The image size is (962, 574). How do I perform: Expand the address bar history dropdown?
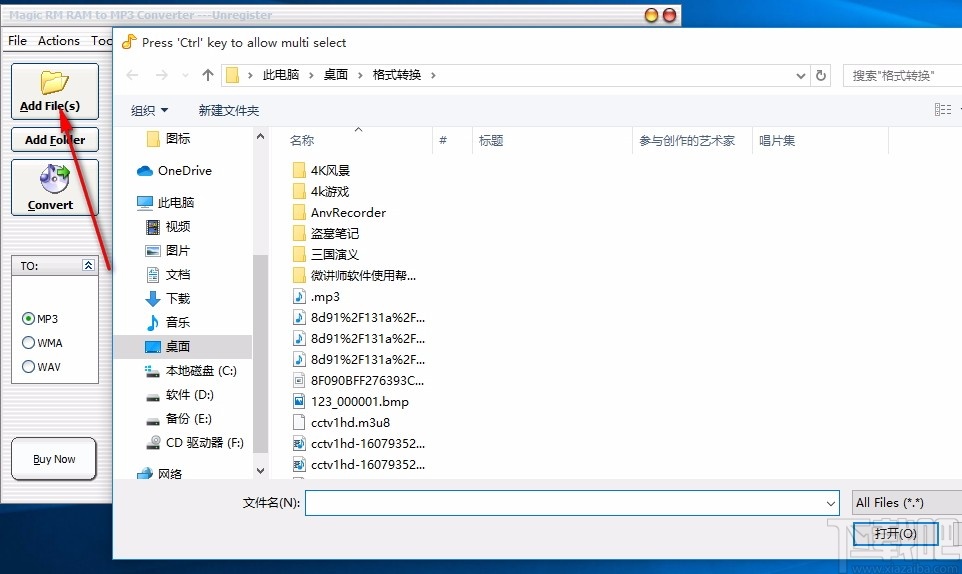point(801,75)
